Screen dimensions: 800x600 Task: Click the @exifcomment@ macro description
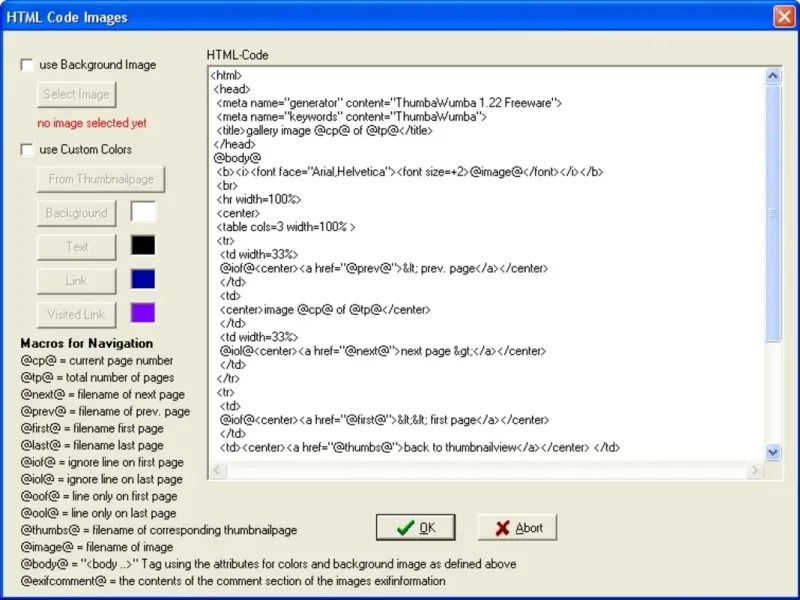[233, 581]
